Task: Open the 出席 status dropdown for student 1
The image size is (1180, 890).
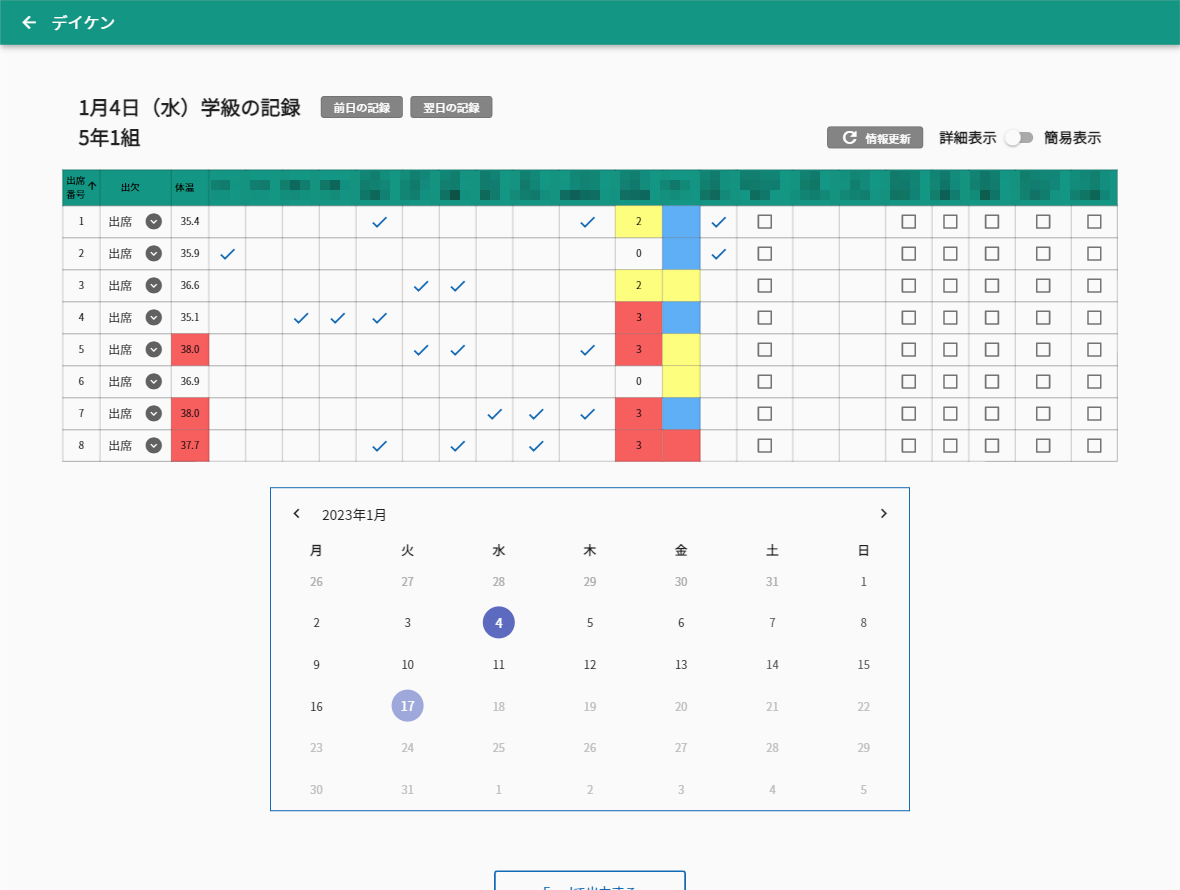Action: [153, 221]
